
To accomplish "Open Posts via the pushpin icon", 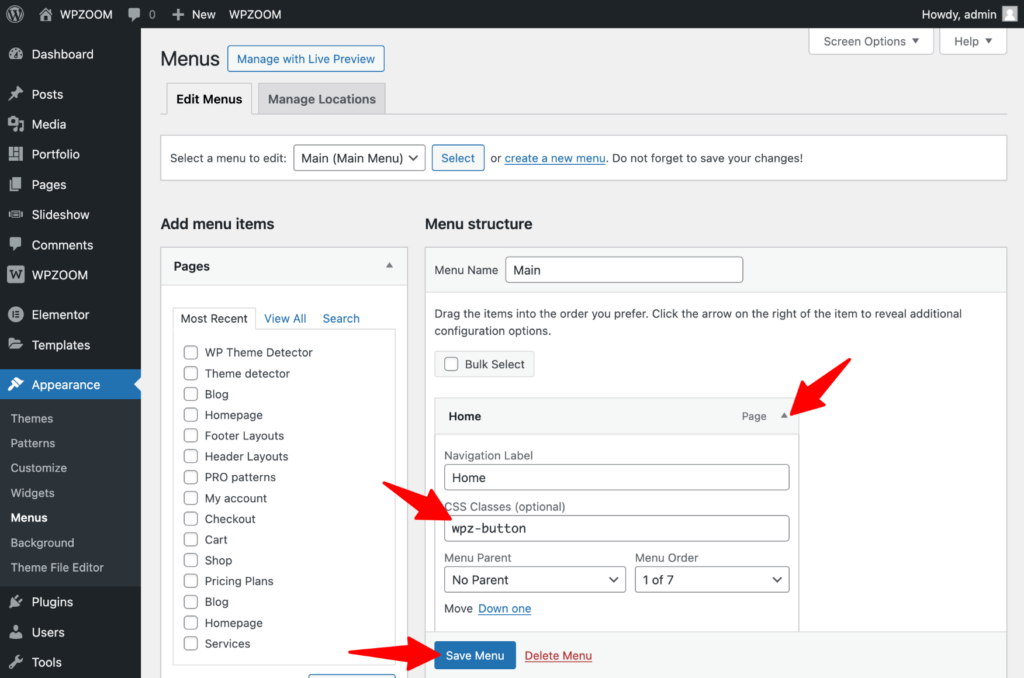I will tap(16, 94).
